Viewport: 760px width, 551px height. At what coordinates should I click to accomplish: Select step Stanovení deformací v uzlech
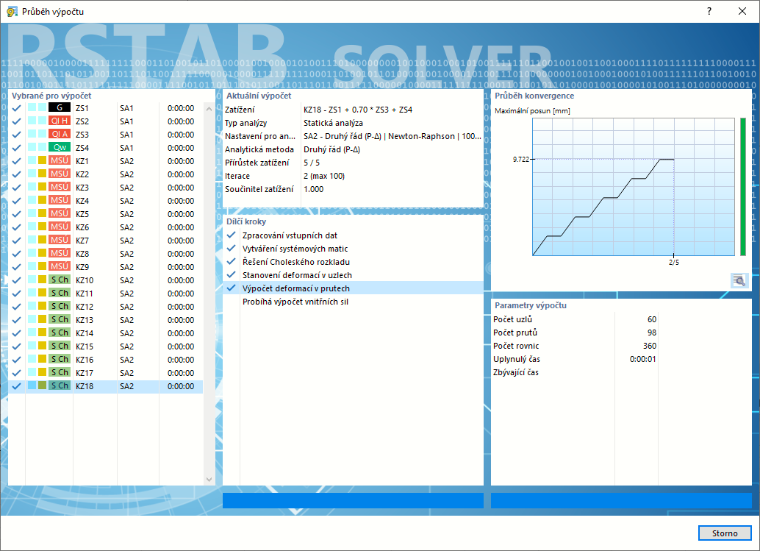[297, 275]
